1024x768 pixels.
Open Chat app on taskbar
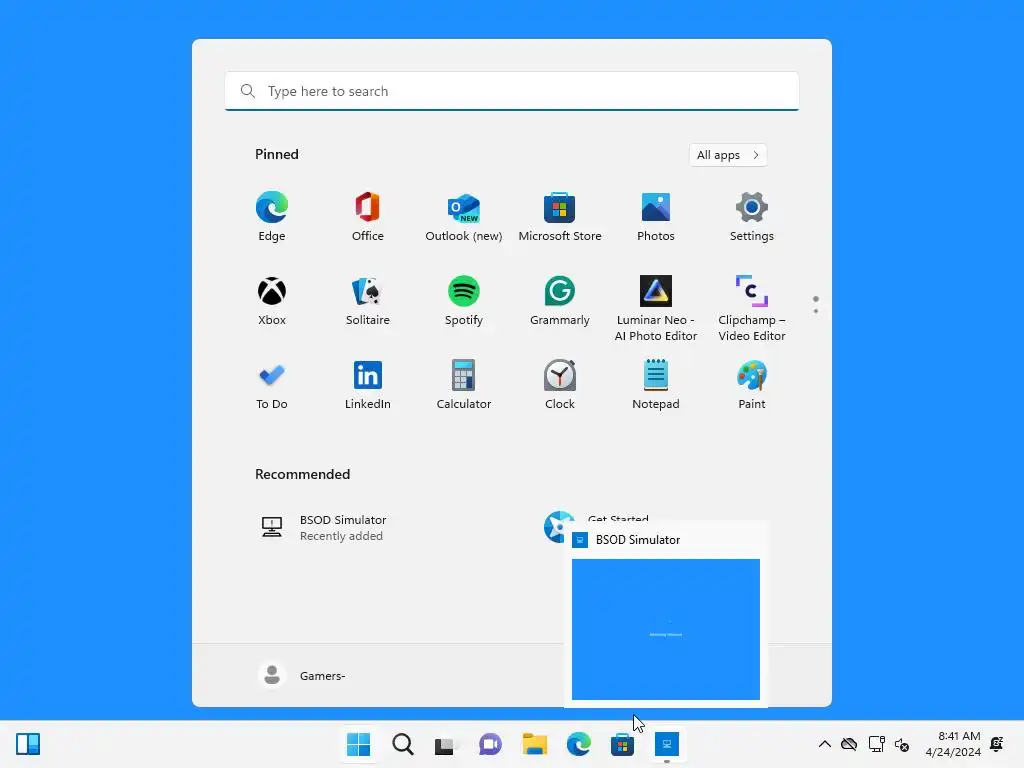490,744
